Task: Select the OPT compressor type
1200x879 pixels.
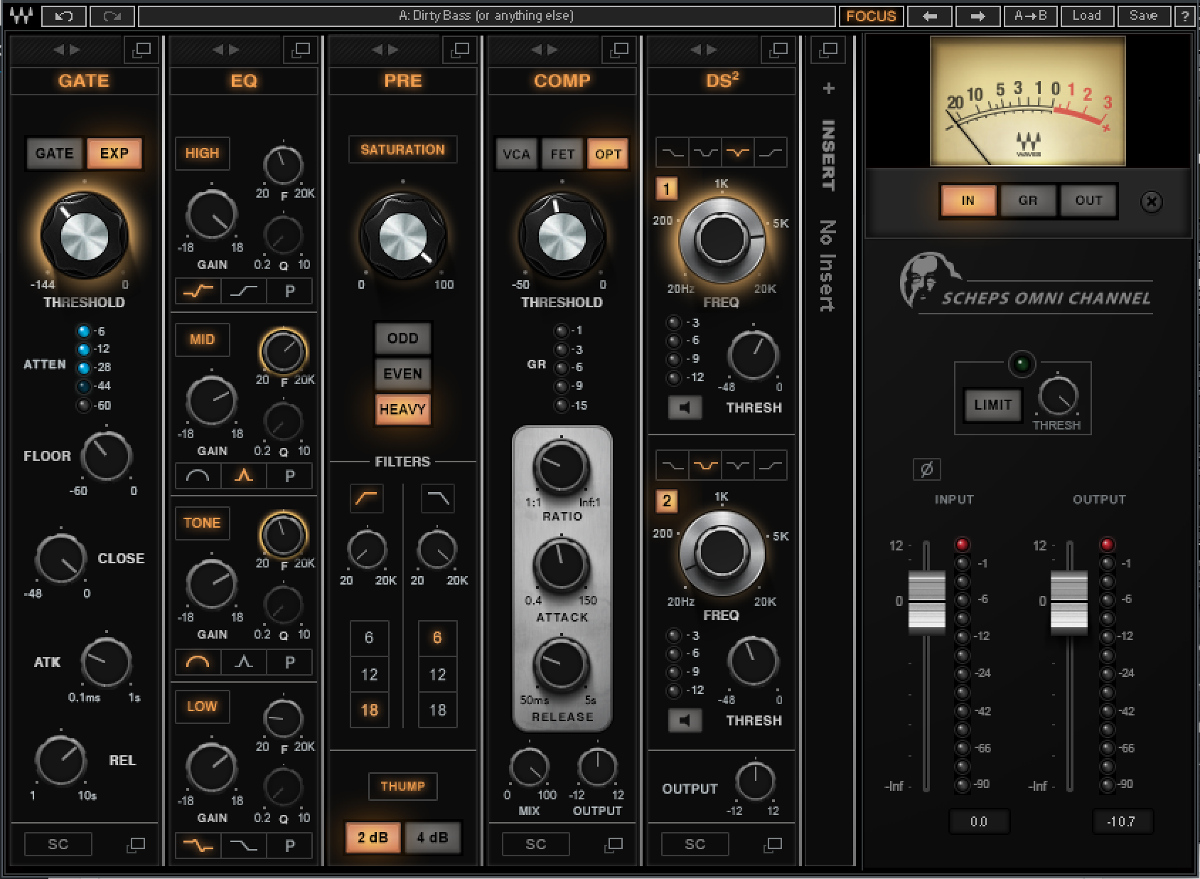Action: [x=608, y=154]
